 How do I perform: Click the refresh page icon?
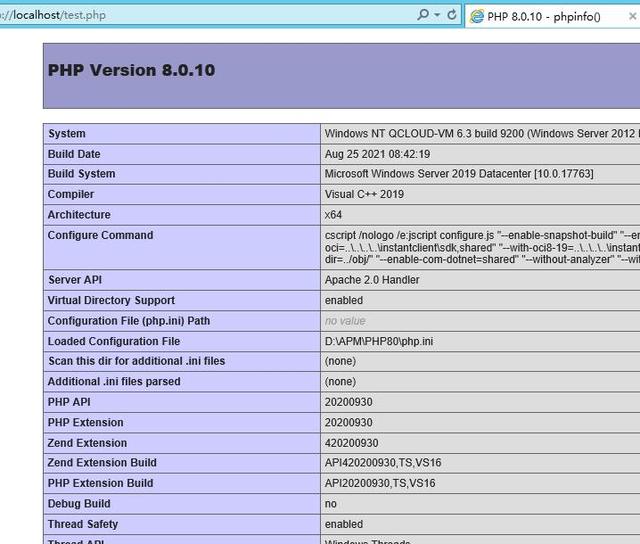(452, 15)
